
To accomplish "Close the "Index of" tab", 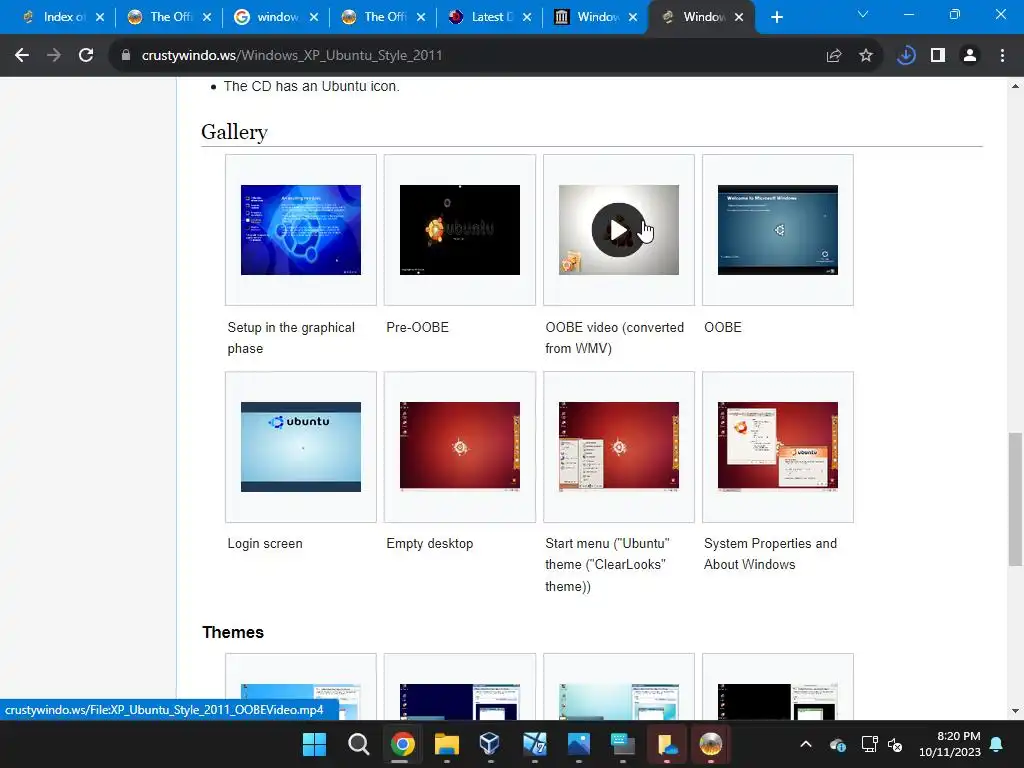I will click(x=100, y=17).
